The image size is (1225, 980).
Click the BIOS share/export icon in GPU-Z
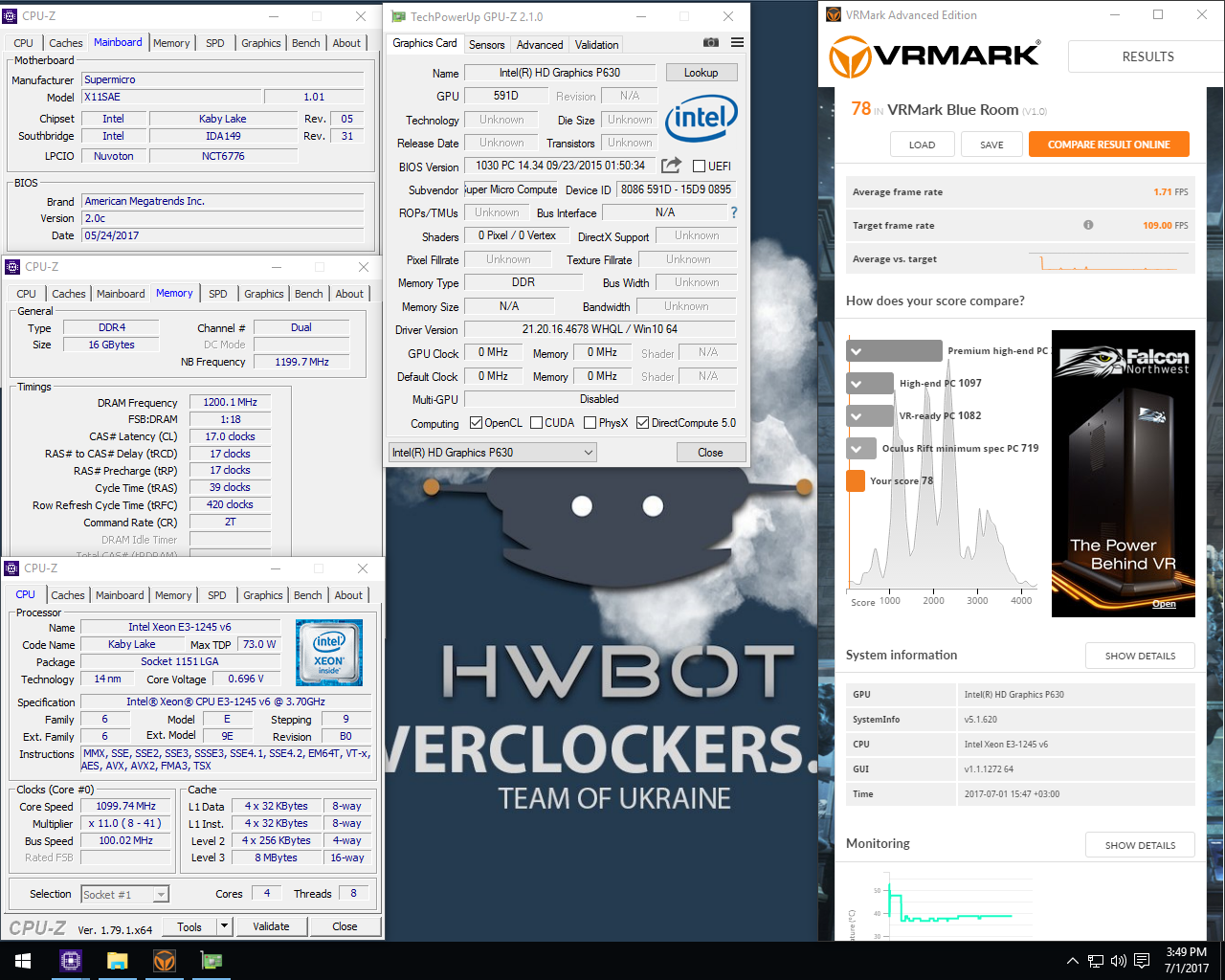pos(671,166)
